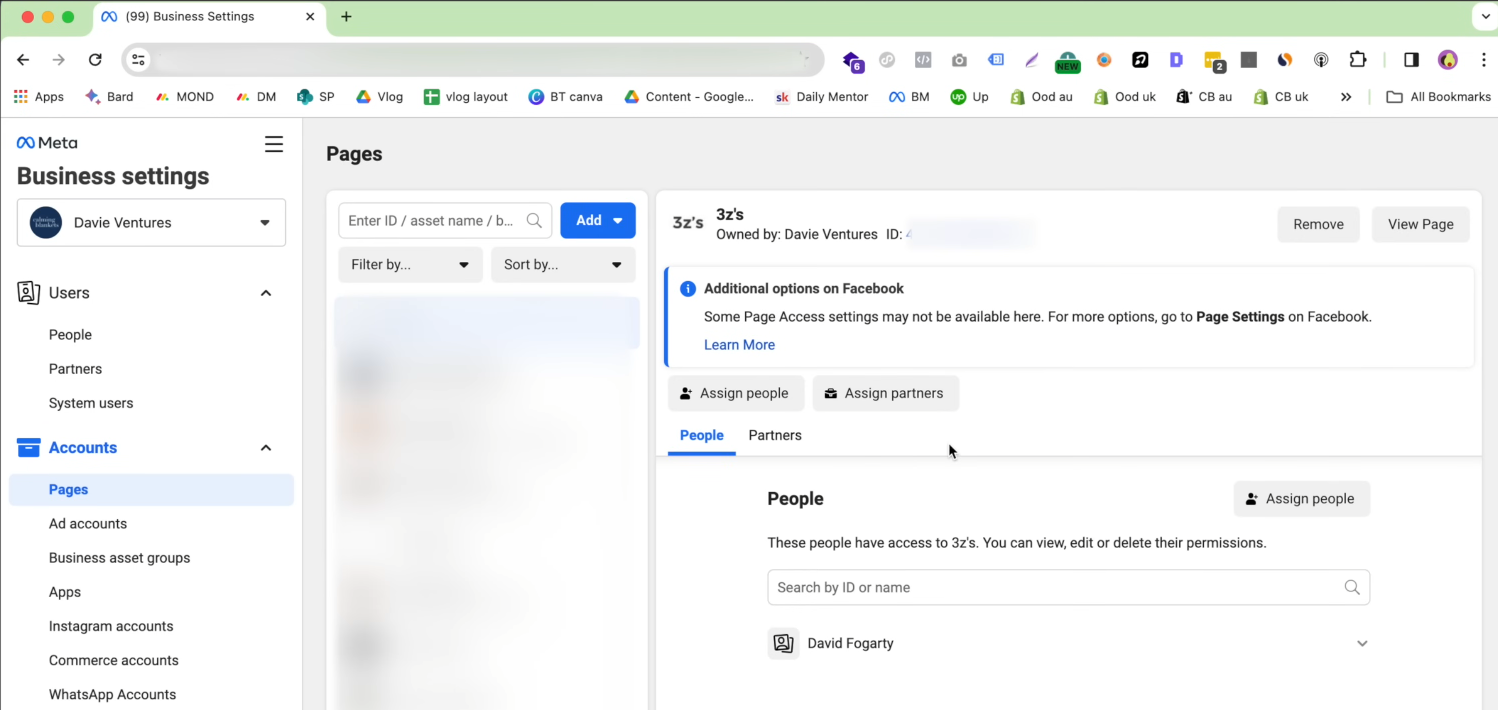1498x710 pixels.
Task: Open the Daily Mentor bookmark
Action: [x=822, y=97]
